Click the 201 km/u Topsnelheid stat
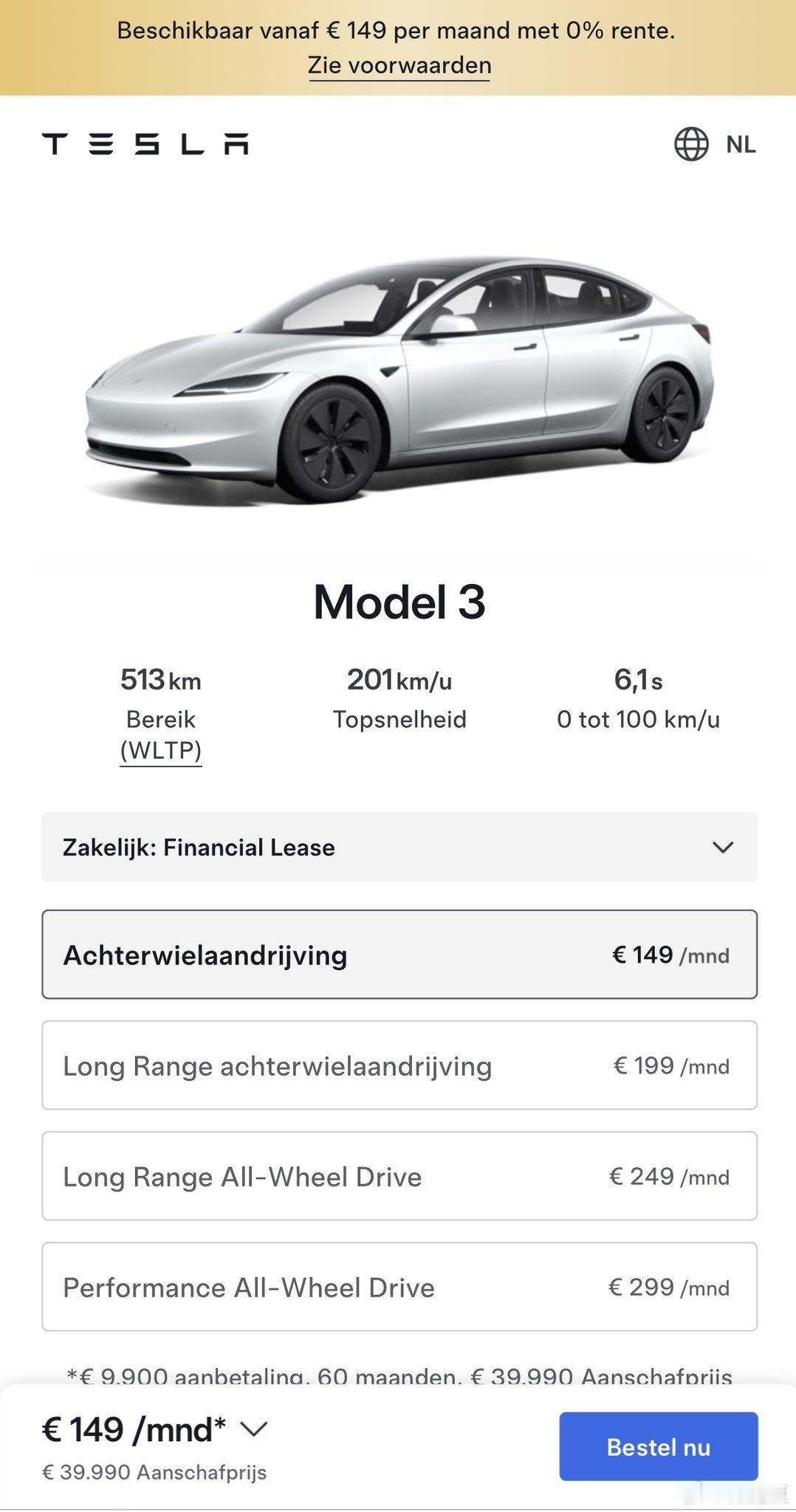796x1512 pixels. pyautogui.click(x=399, y=698)
